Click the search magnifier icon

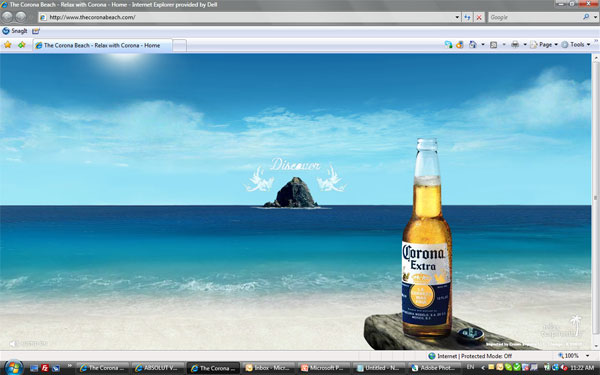[x=586, y=17]
